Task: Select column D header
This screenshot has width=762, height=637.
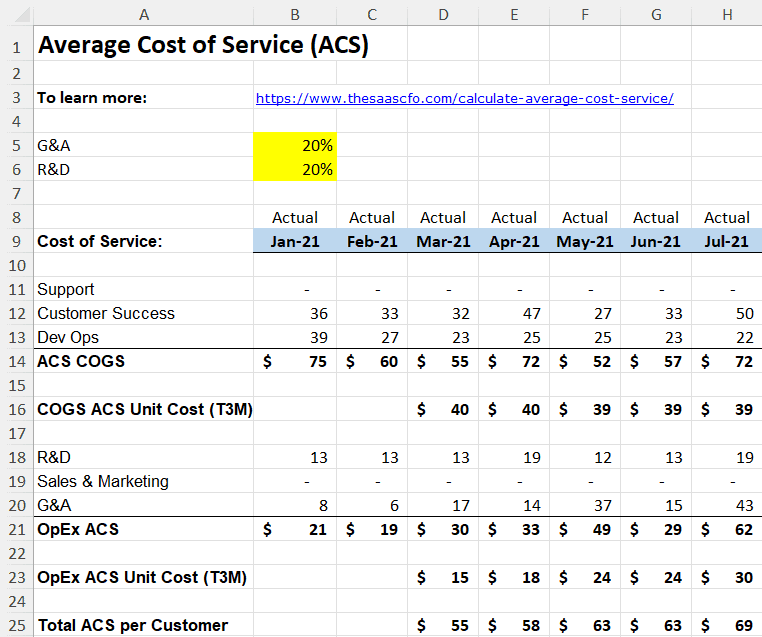Action: coord(443,15)
